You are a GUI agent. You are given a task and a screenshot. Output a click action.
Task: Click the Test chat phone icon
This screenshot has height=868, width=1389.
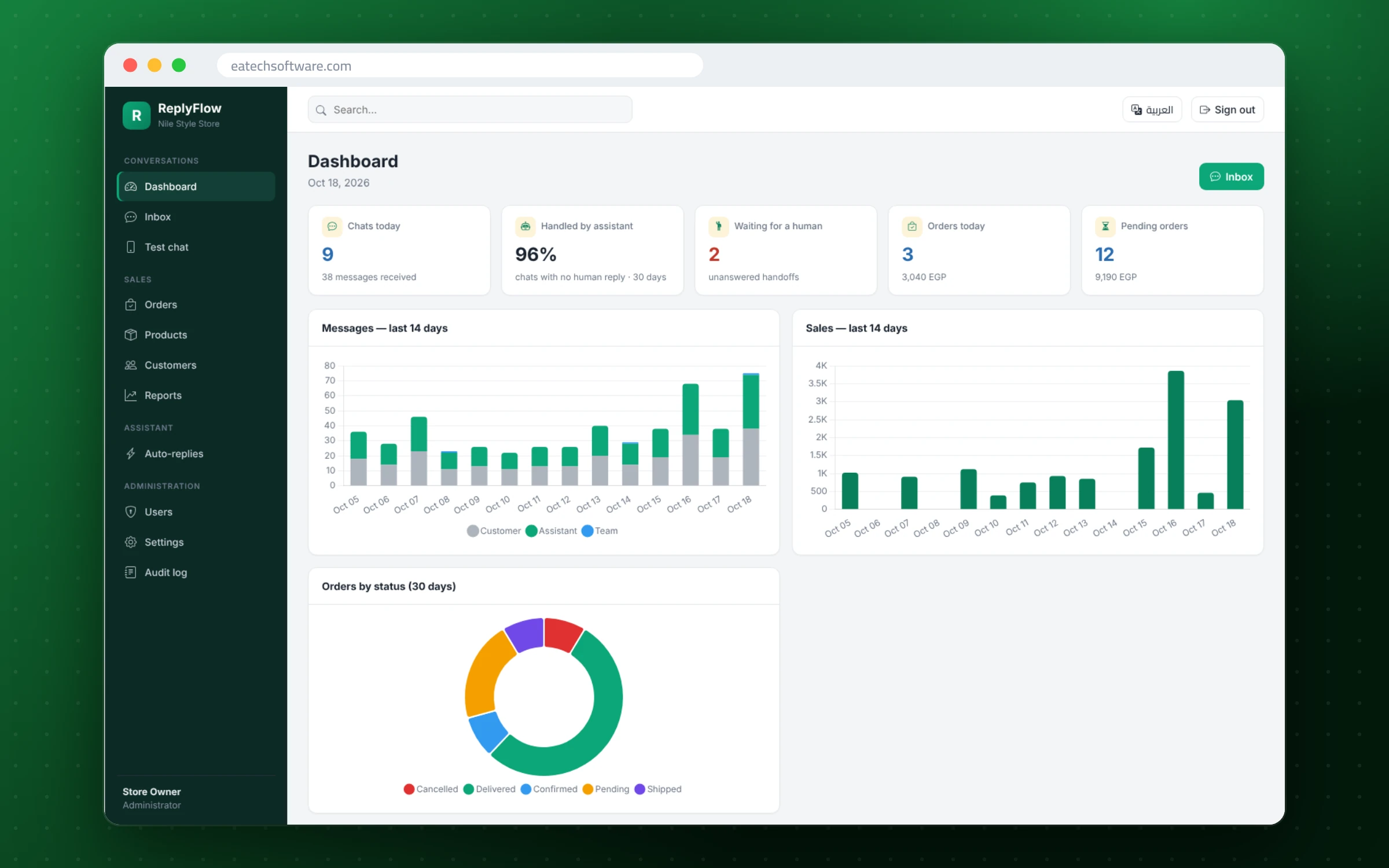pyautogui.click(x=131, y=247)
